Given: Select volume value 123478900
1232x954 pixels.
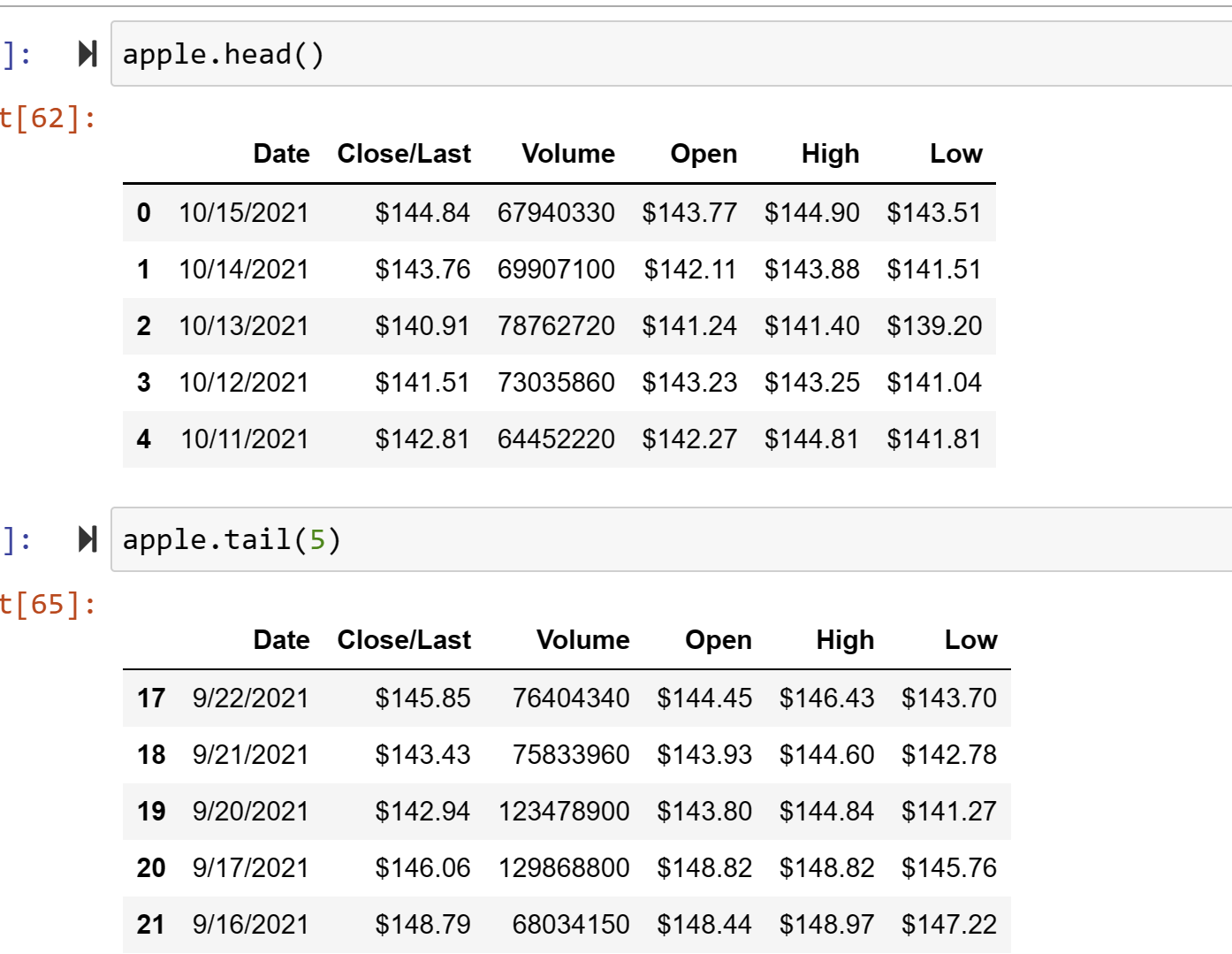Looking at the screenshot, I should [564, 812].
